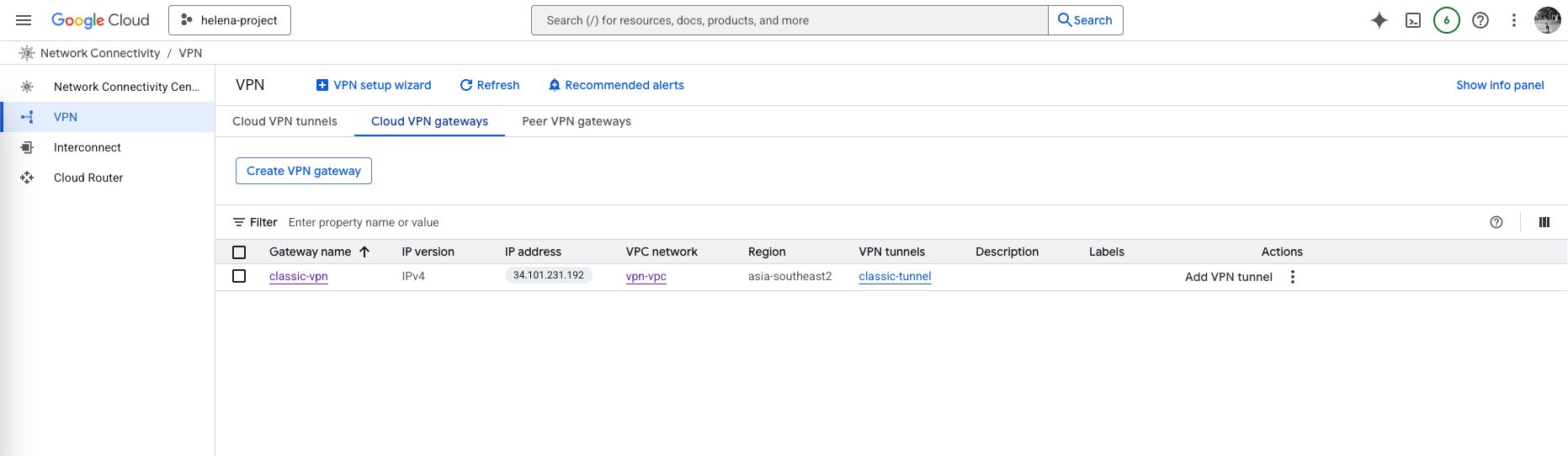Open helena-project project selector
Viewport: 1568px width, 456px height.
[x=230, y=20]
